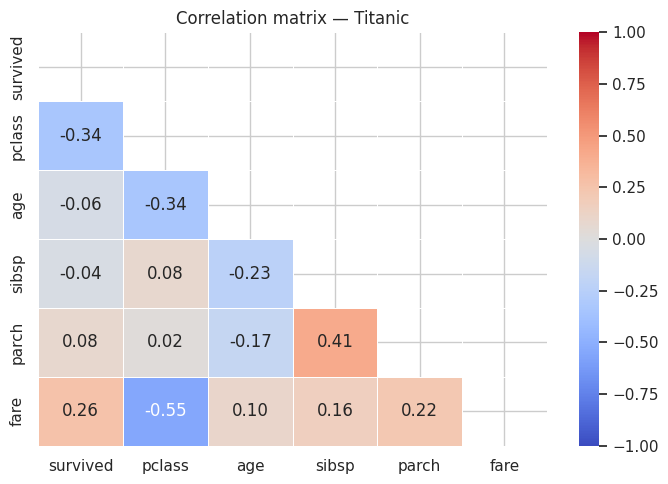Select the -0.34 pclass-survived cell
This screenshot has width=668, height=484.
[x=81, y=136]
